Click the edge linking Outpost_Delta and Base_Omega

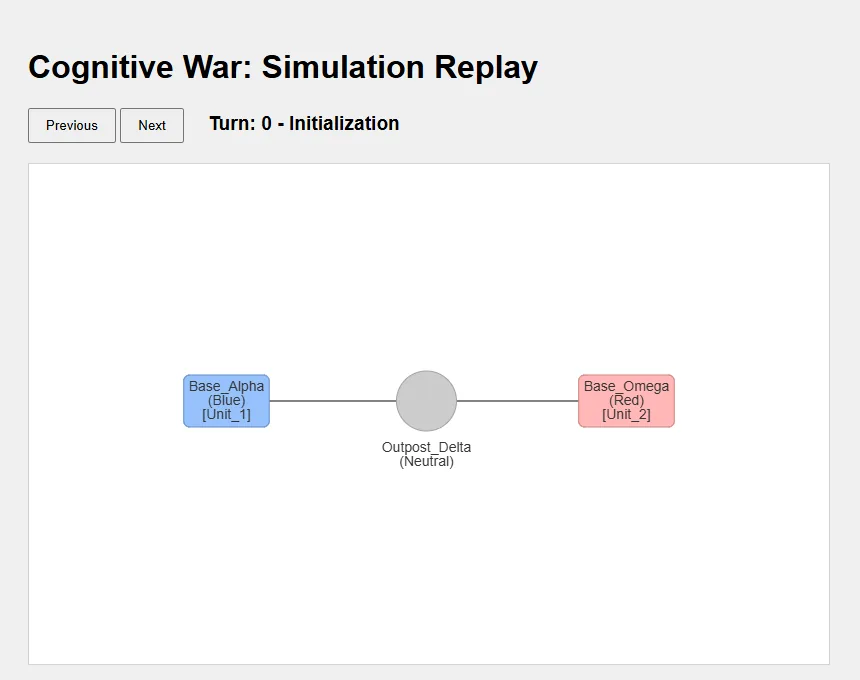point(517,401)
